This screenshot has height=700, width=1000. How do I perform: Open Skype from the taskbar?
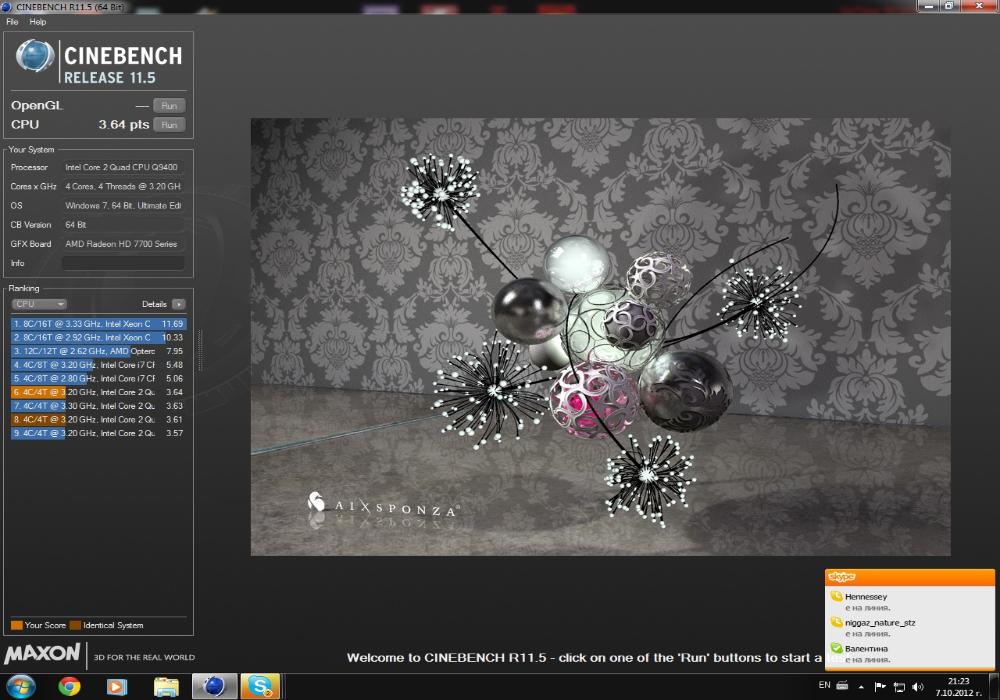tap(260, 687)
